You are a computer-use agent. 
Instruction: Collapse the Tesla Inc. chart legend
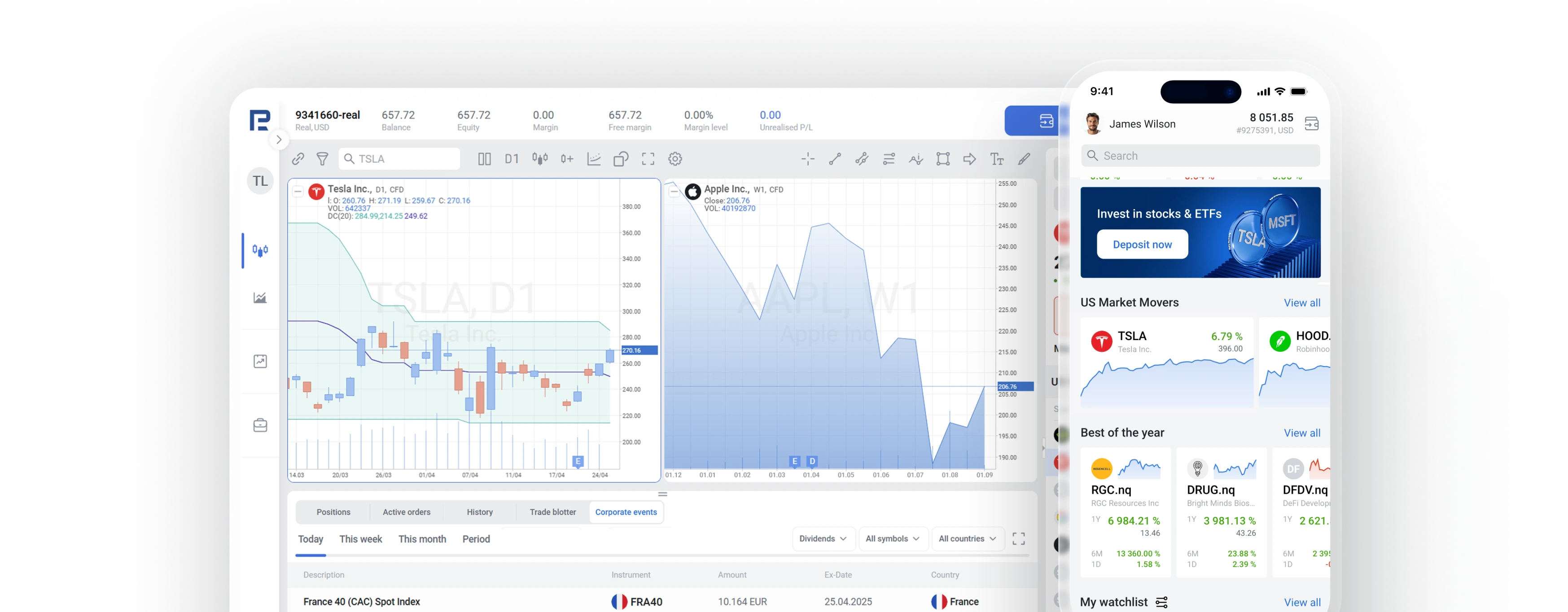pyautogui.click(x=298, y=192)
